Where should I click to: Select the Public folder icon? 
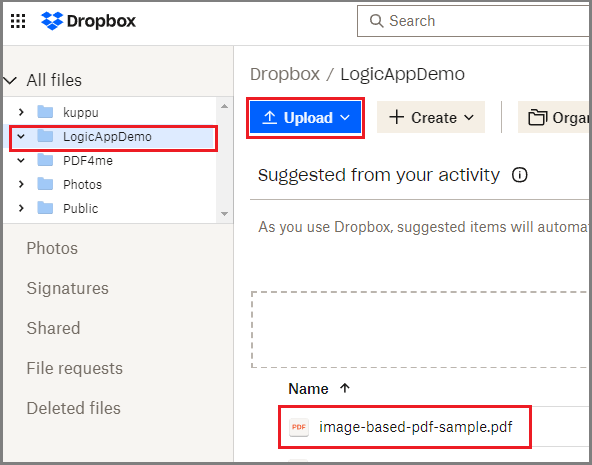click(45, 208)
